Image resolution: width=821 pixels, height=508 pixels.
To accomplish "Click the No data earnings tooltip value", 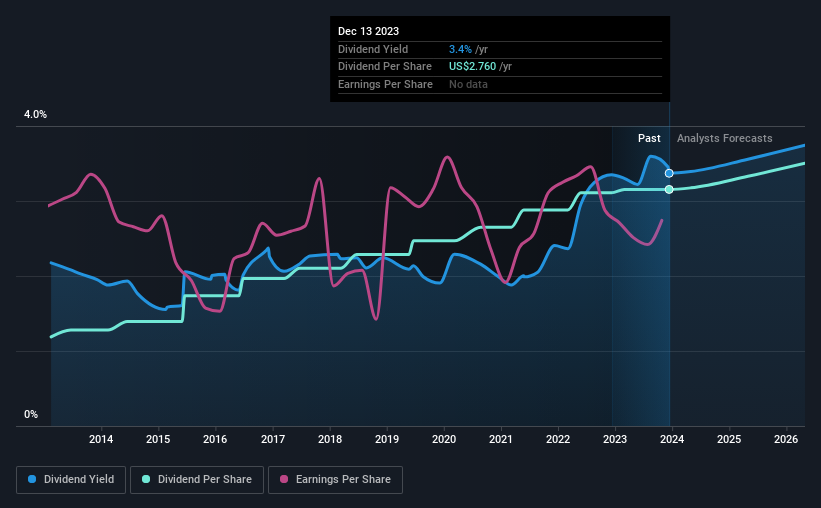I will coord(468,84).
